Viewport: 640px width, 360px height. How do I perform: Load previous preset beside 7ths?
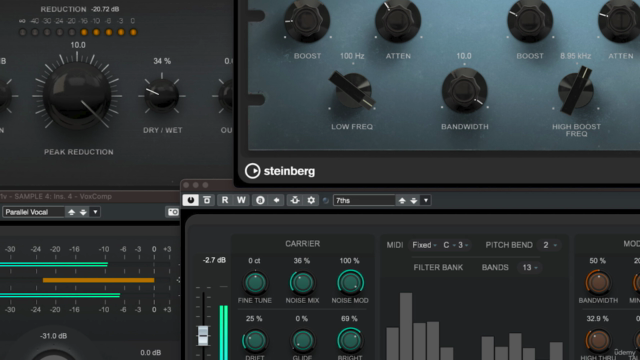tap(402, 200)
